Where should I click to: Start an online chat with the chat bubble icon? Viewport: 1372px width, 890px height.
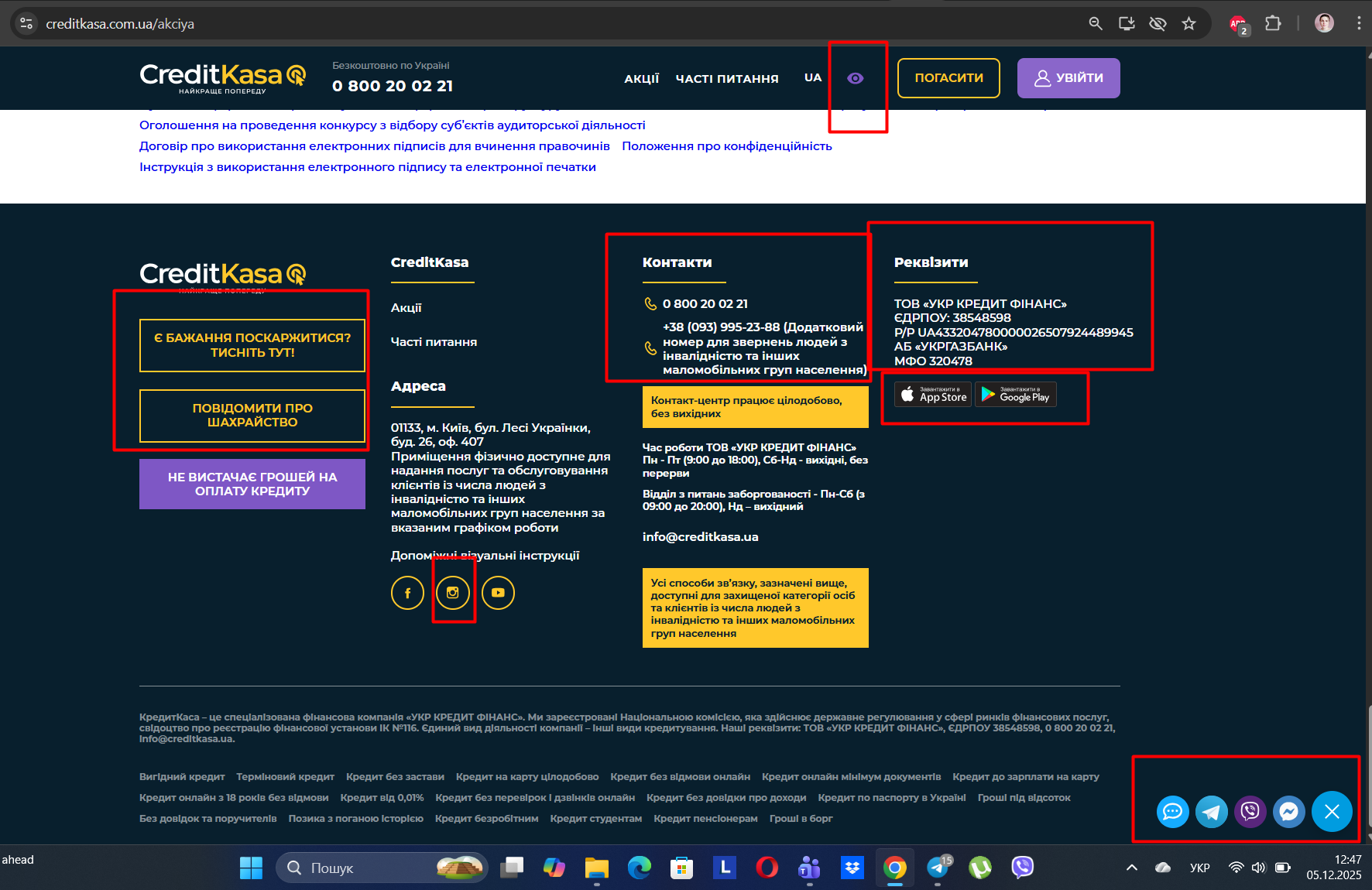tap(1173, 811)
